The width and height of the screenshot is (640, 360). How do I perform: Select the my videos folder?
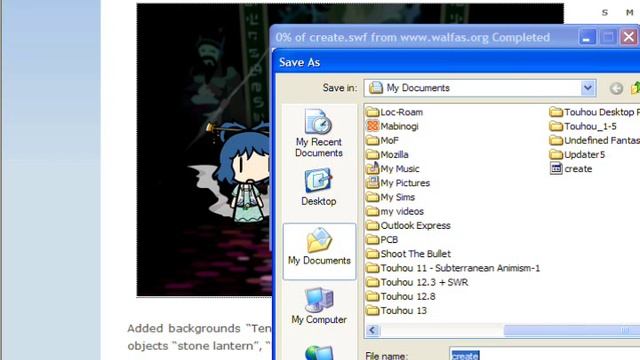pyautogui.click(x=395, y=211)
